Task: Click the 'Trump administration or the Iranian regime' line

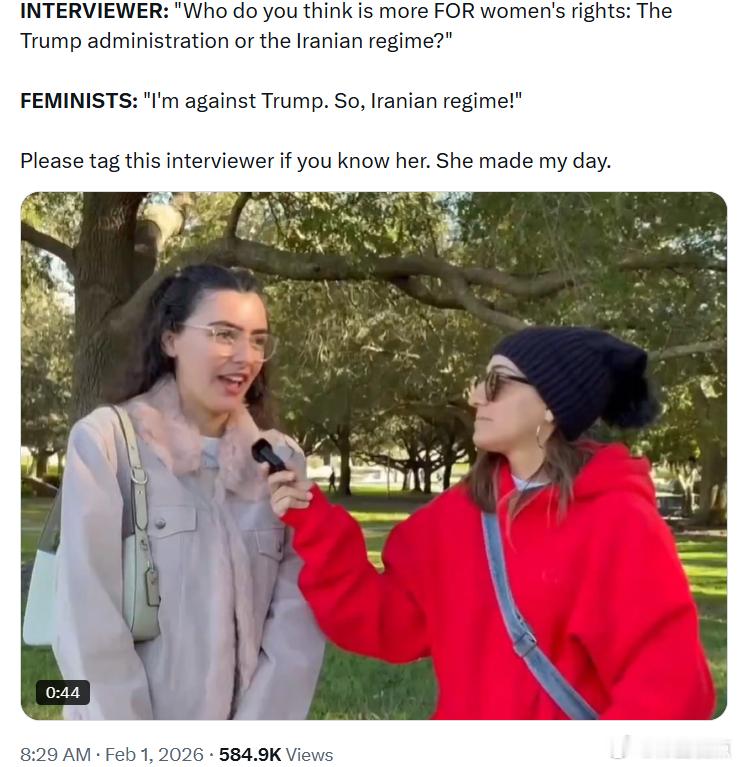Action: (236, 41)
